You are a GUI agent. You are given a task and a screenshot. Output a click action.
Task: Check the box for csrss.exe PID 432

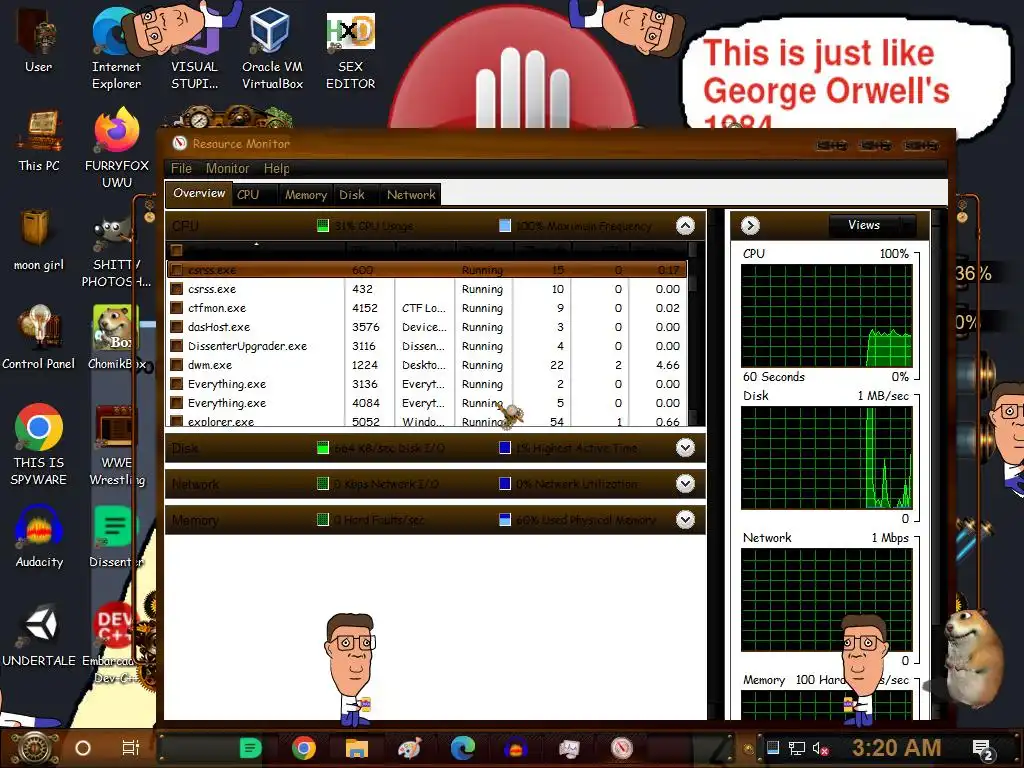tap(176, 289)
